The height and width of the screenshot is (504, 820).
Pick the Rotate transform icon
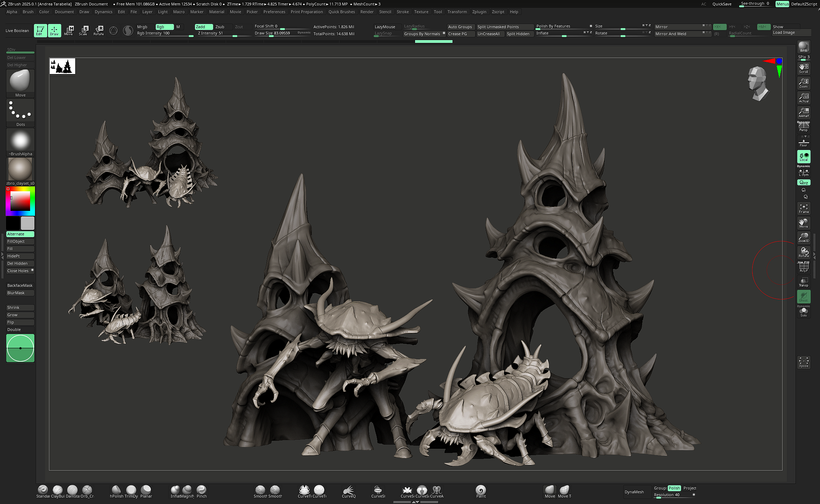pyautogui.click(x=98, y=31)
